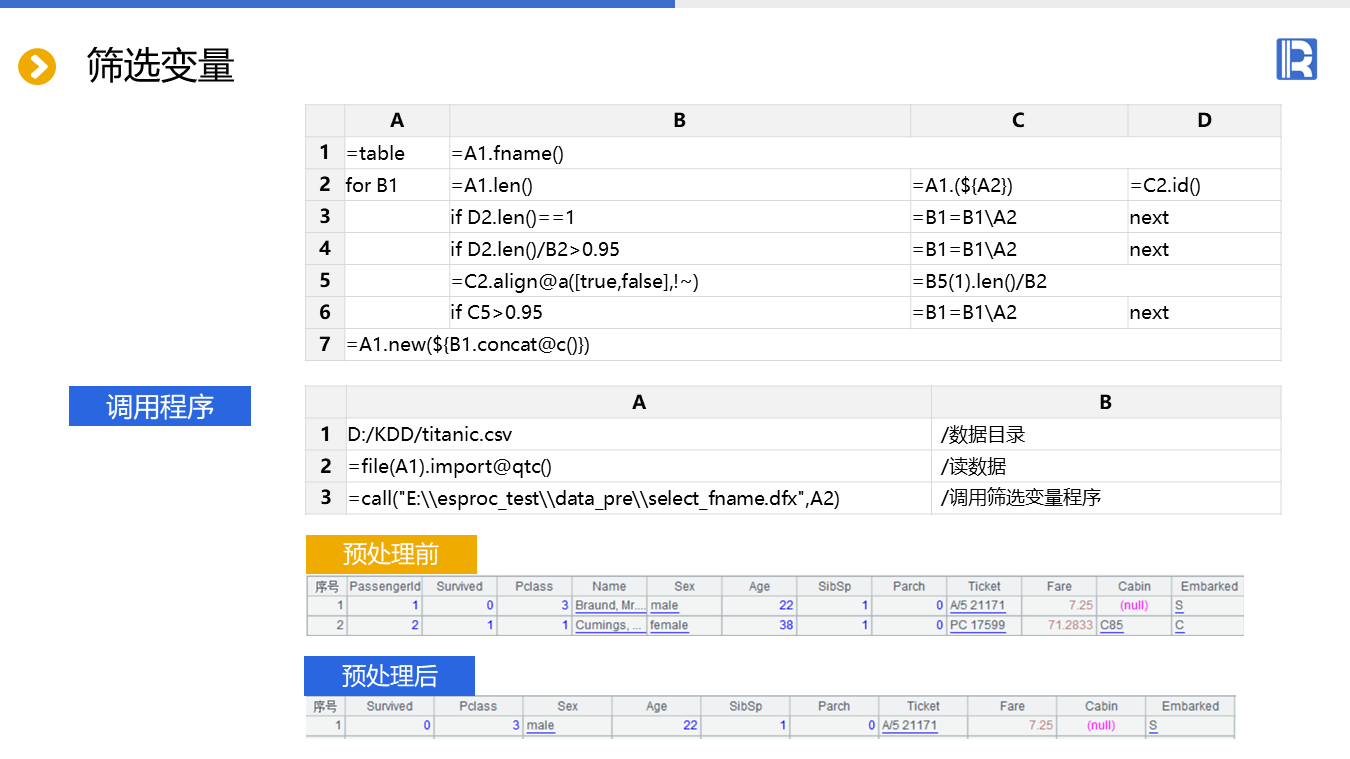1350x759 pixels.
Task: Select the D:/KDD/titanic.csv cell
Action: [430, 434]
